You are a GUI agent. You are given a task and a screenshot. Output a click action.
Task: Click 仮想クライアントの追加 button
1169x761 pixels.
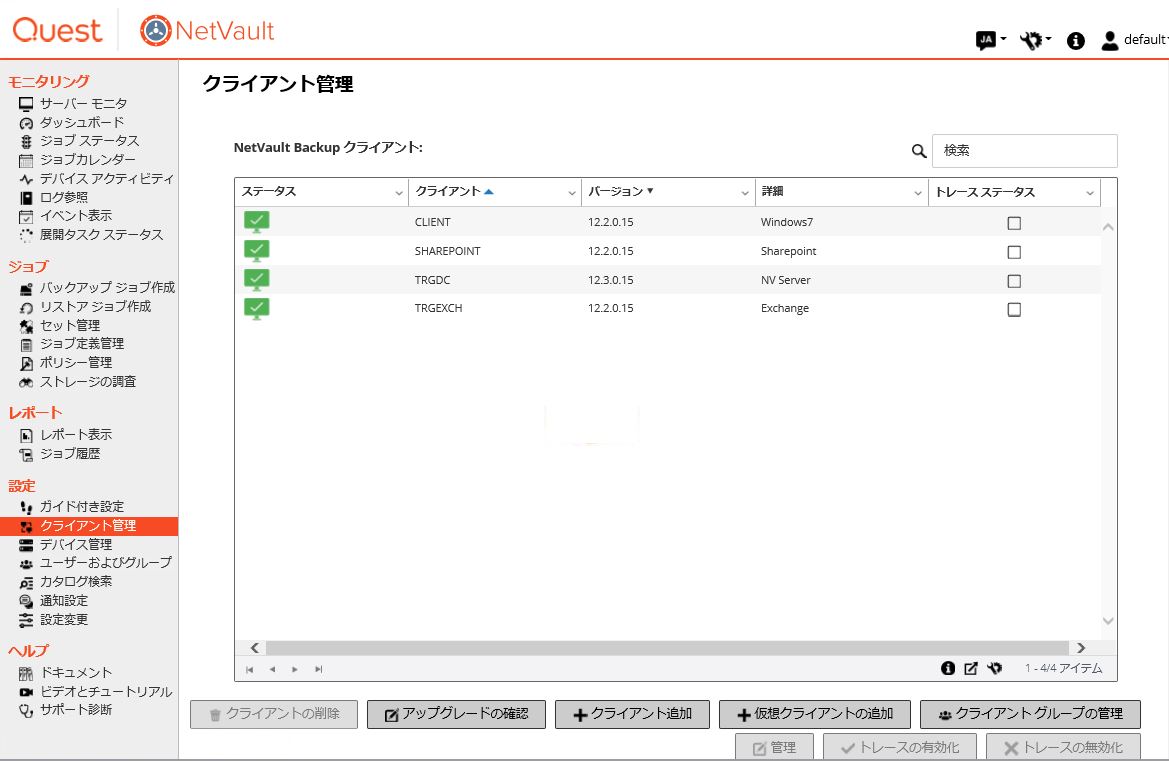click(x=815, y=714)
